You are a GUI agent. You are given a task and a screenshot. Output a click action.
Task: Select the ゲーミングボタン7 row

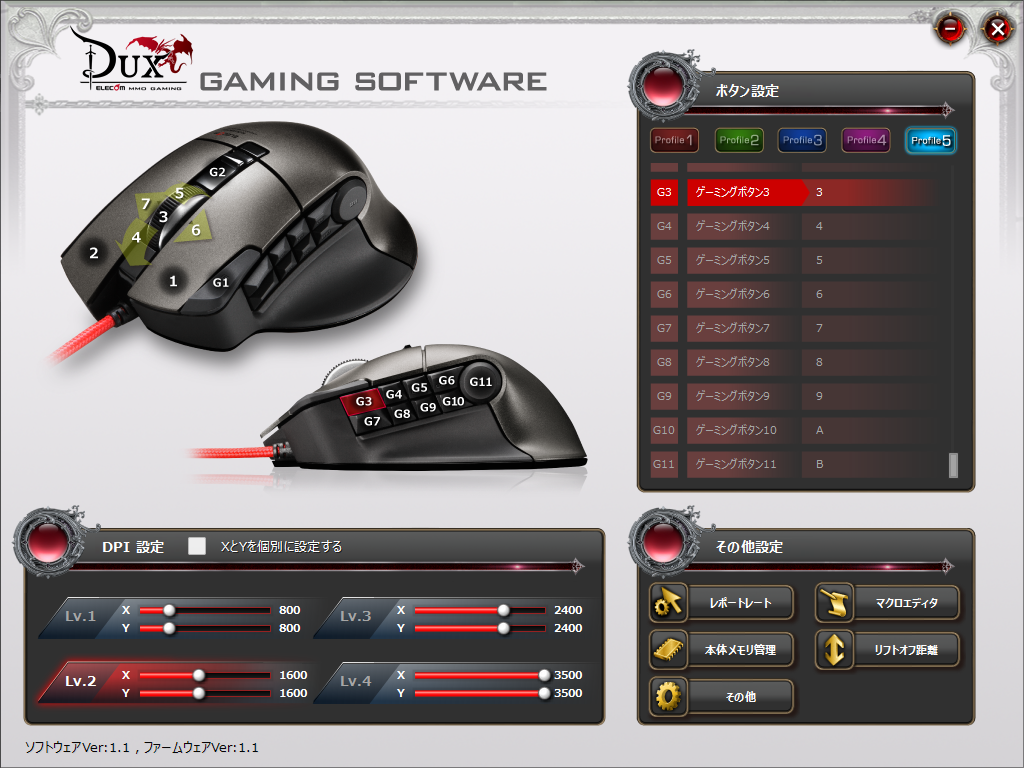(x=795, y=328)
